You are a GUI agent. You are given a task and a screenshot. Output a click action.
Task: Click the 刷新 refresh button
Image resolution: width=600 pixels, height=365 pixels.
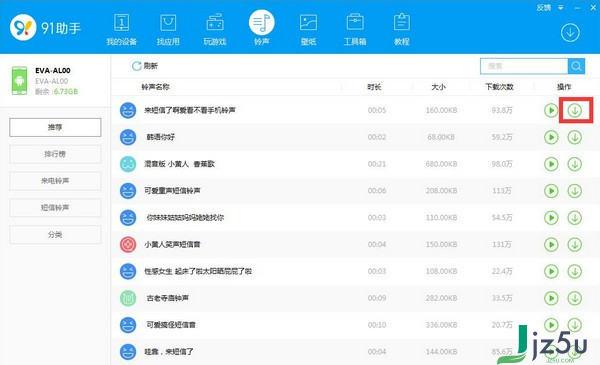point(145,66)
